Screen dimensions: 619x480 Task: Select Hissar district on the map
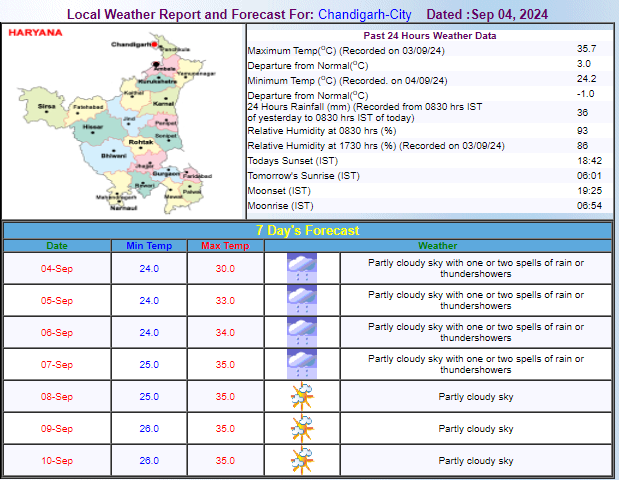pyautogui.click(x=92, y=128)
